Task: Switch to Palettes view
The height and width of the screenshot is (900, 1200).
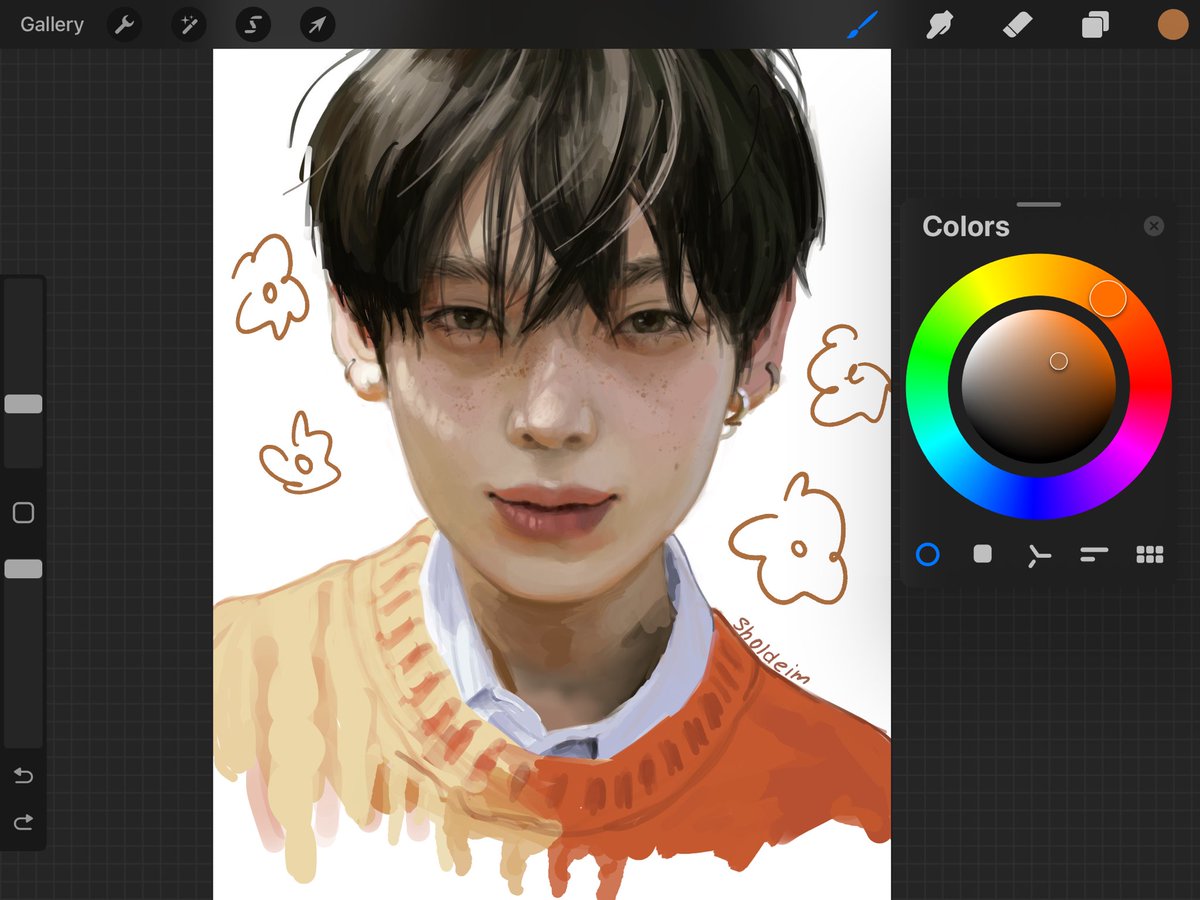Action: point(1150,554)
